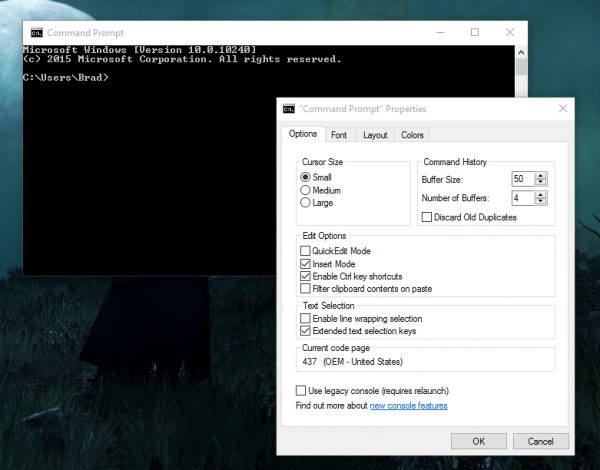Decrease Number of Buffers with down arrow

(540, 201)
